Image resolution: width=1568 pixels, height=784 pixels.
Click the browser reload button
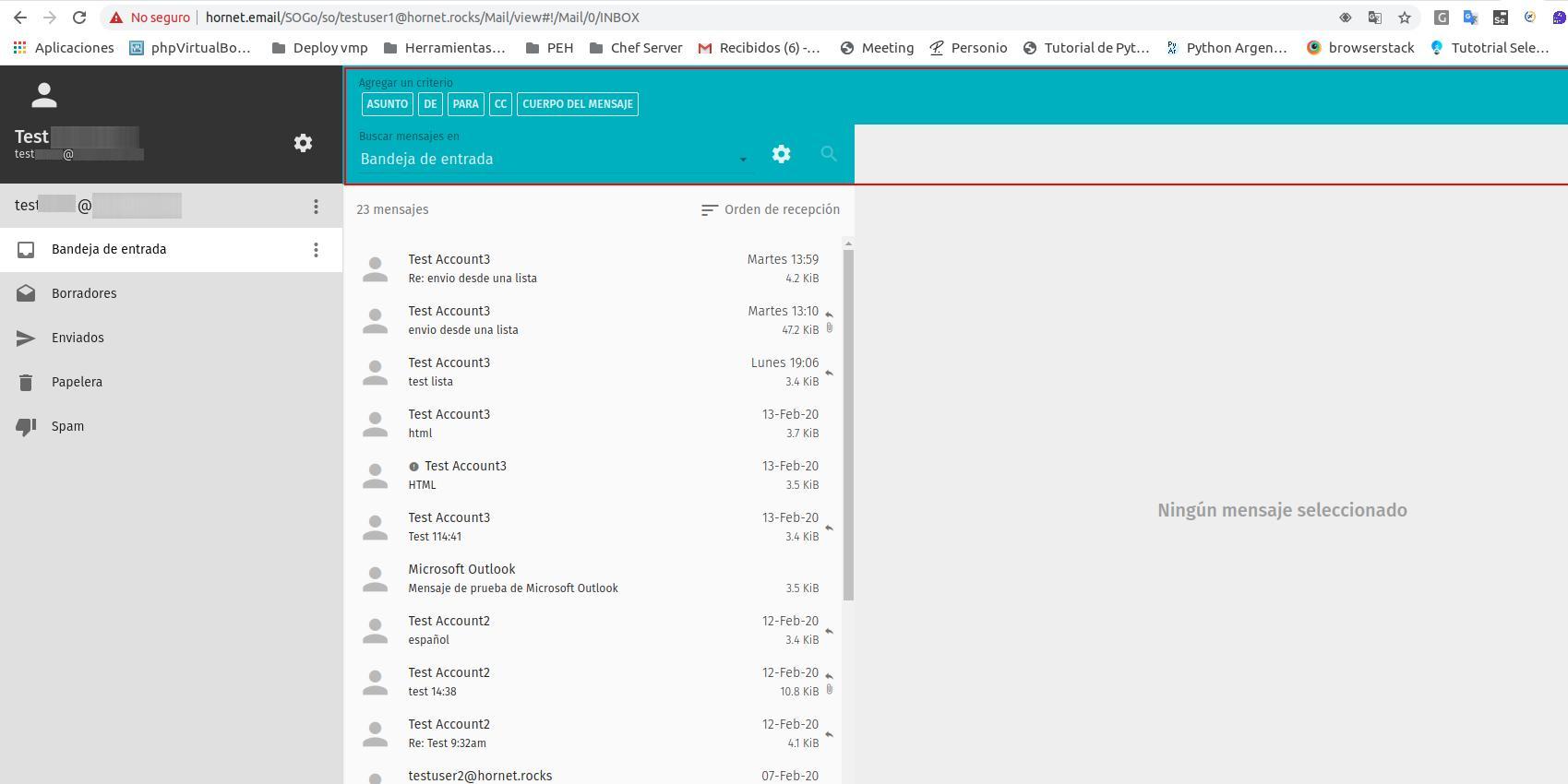79,18
